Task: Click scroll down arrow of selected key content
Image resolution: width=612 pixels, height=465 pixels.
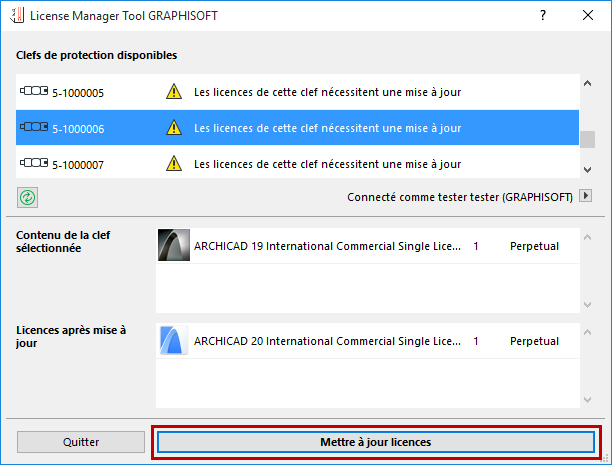Action: (x=587, y=305)
